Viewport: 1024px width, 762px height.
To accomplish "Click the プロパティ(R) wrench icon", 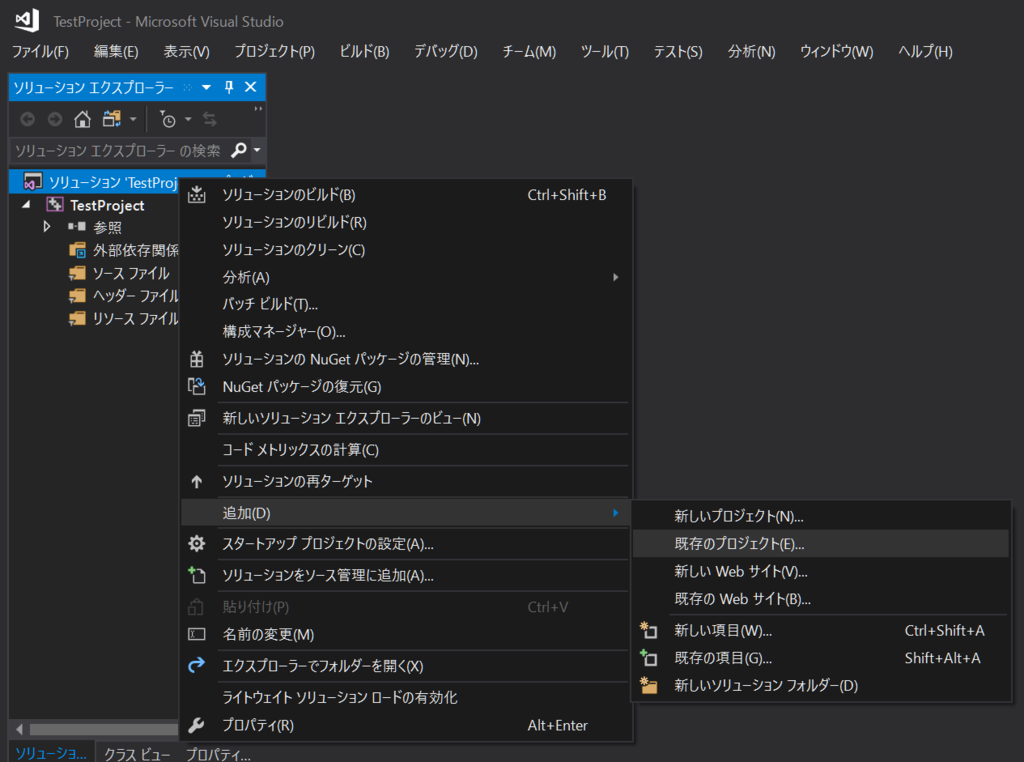I will [197, 725].
